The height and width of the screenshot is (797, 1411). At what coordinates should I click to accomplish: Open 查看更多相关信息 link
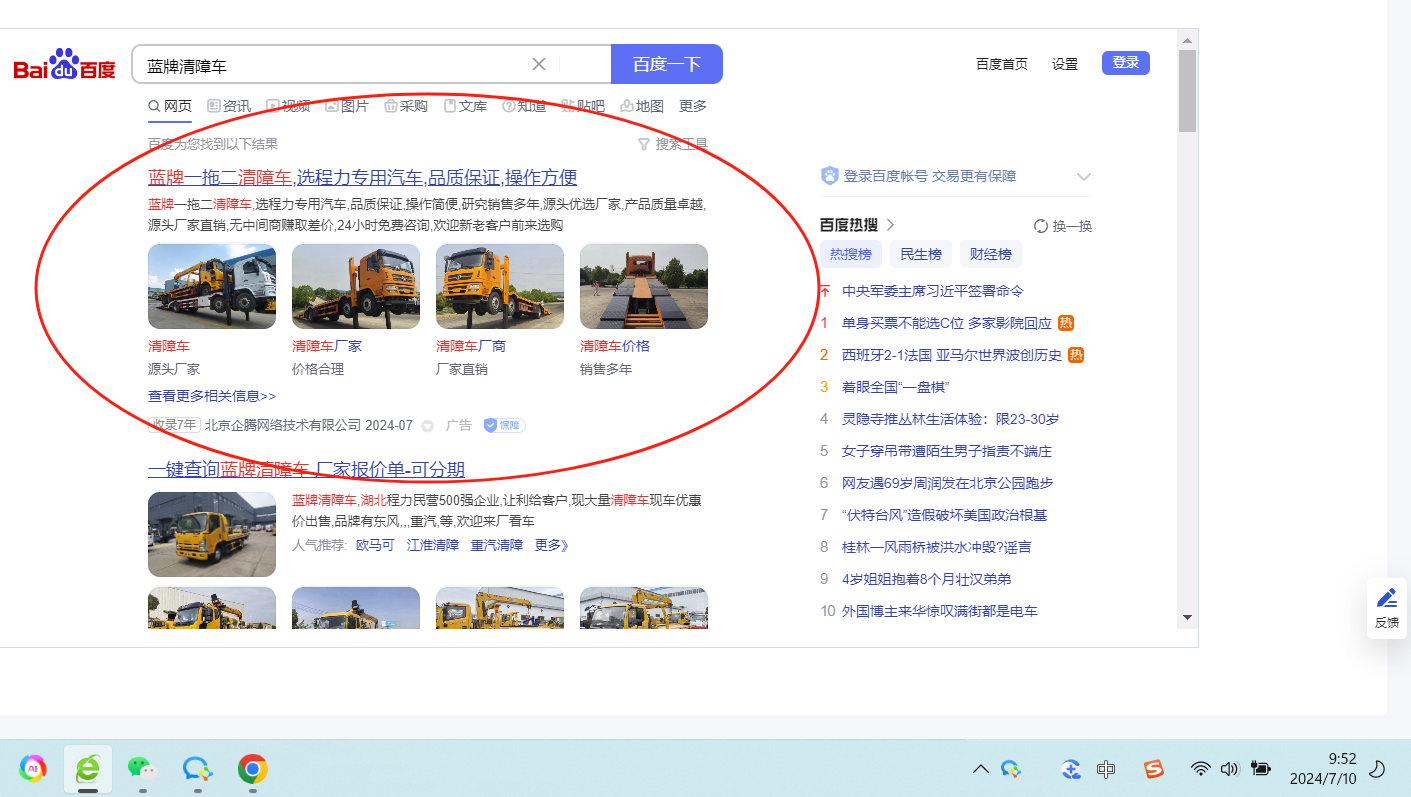211,396
